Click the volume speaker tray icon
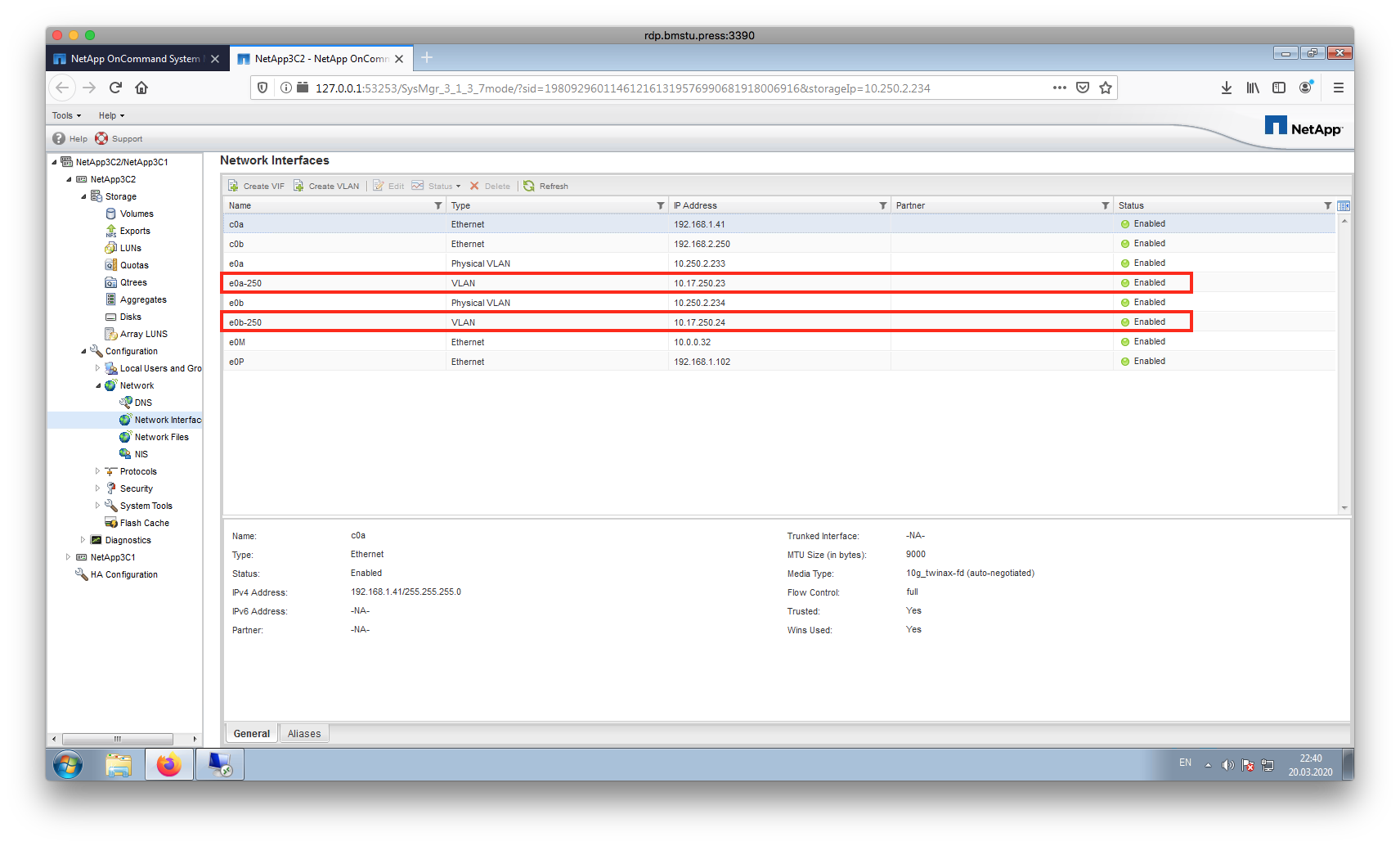The image size is (1400, 846). (x=1227, y=765)
